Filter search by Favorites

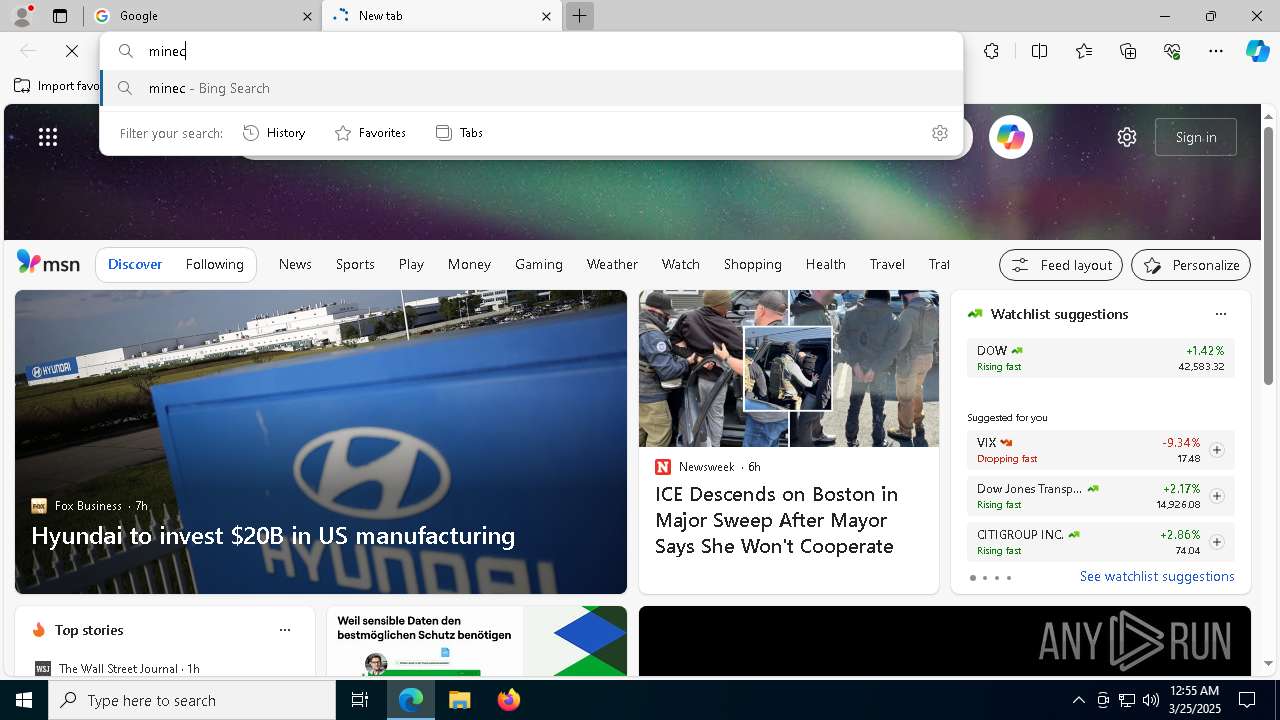371,133
